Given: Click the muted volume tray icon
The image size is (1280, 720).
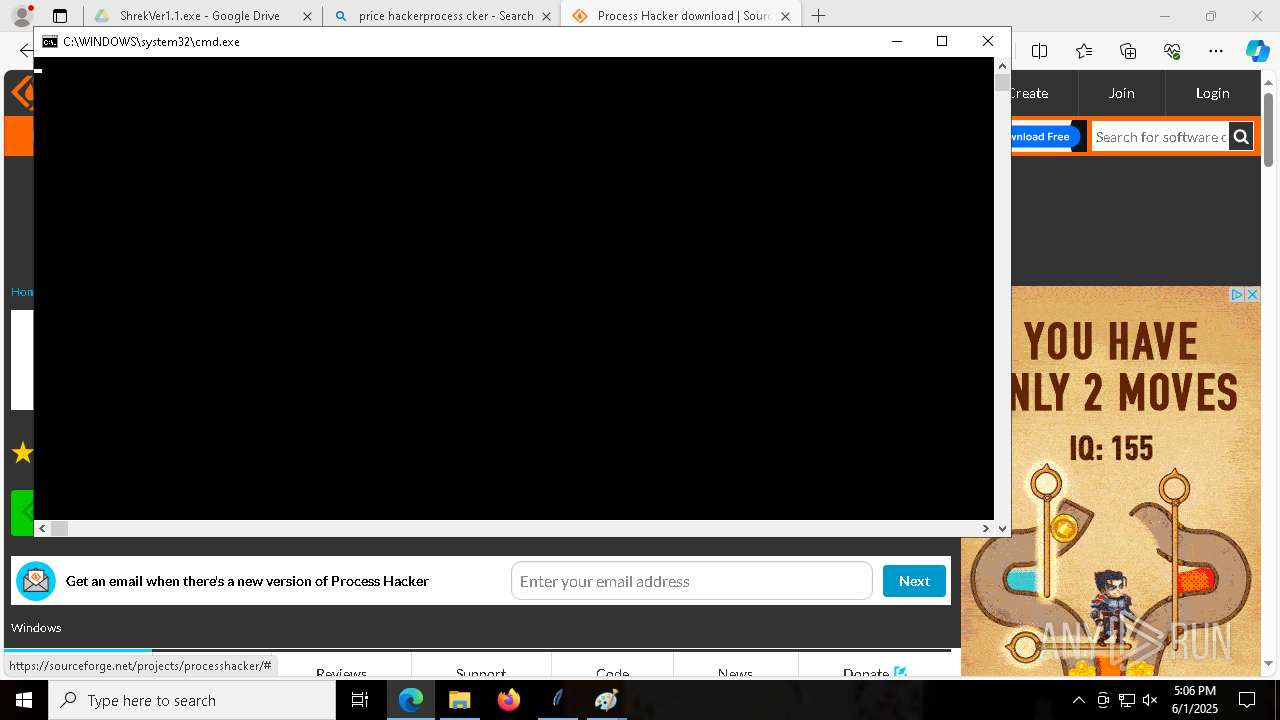Looking at the screenshot, I should click(x=1150, y=700).
